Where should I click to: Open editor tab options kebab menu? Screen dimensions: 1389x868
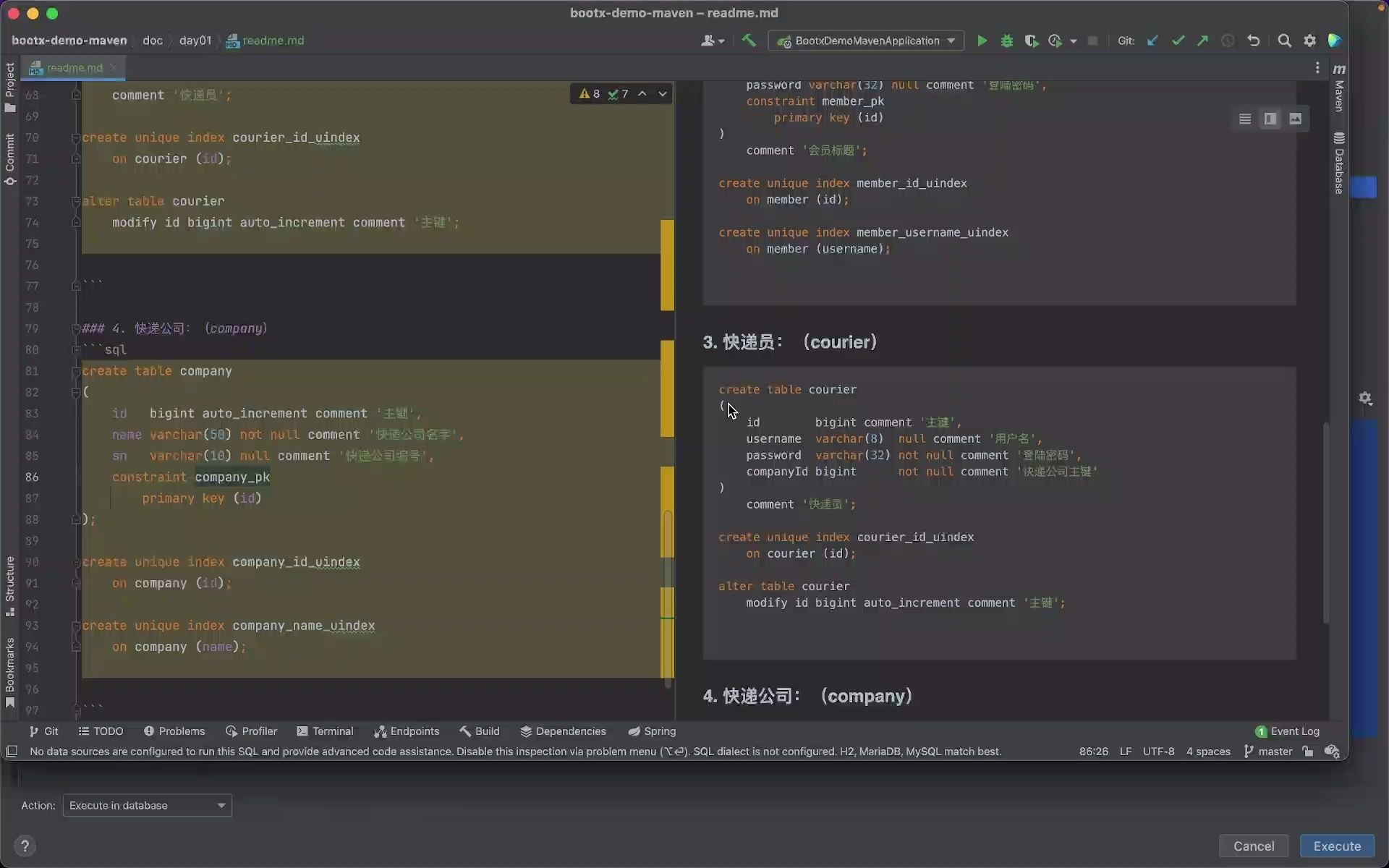pos(1317,67)
